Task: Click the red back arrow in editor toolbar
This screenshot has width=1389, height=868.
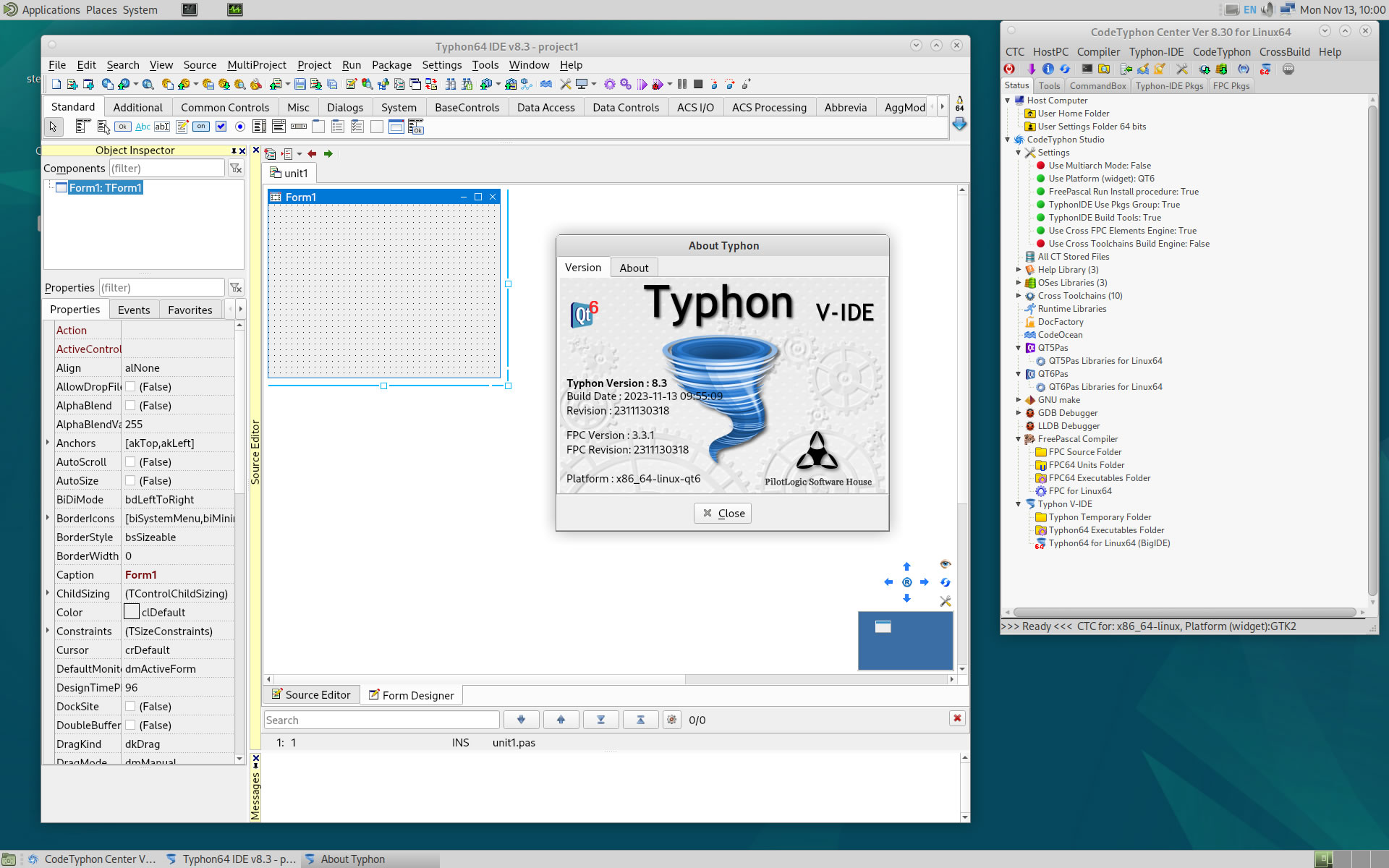Action: pos(312,153)
